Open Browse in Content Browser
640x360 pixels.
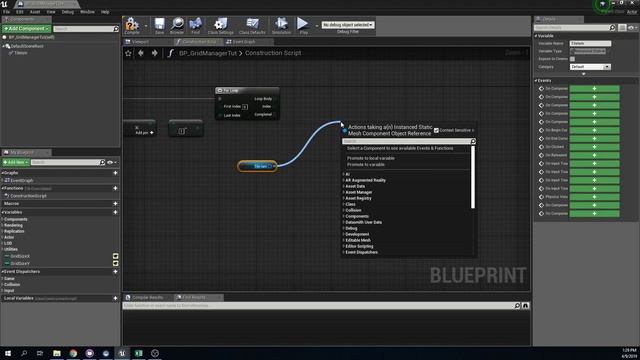tap(177, 25)
